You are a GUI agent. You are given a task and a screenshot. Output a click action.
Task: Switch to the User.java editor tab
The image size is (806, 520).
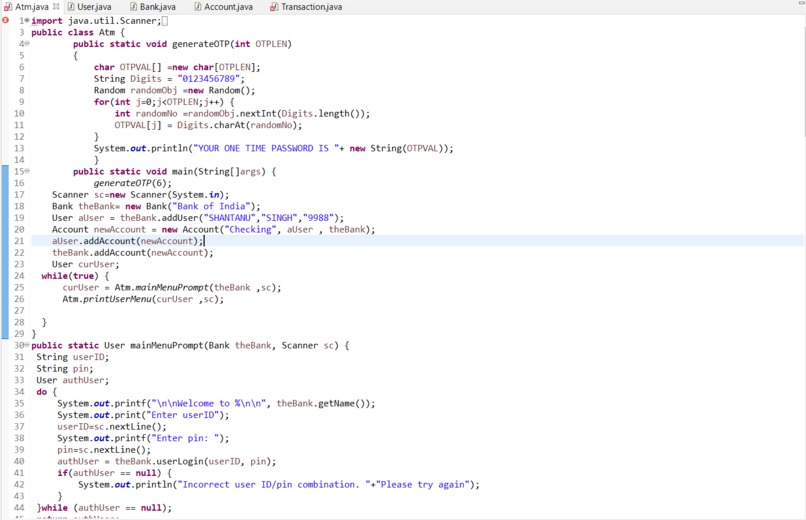click(89, 7)
